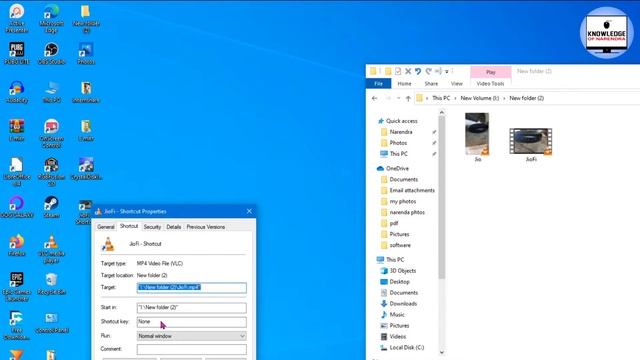Viewport: 640px width, 360px height.
Task: Switch to the Security tab in Properties
Action: tap(152, 227)
